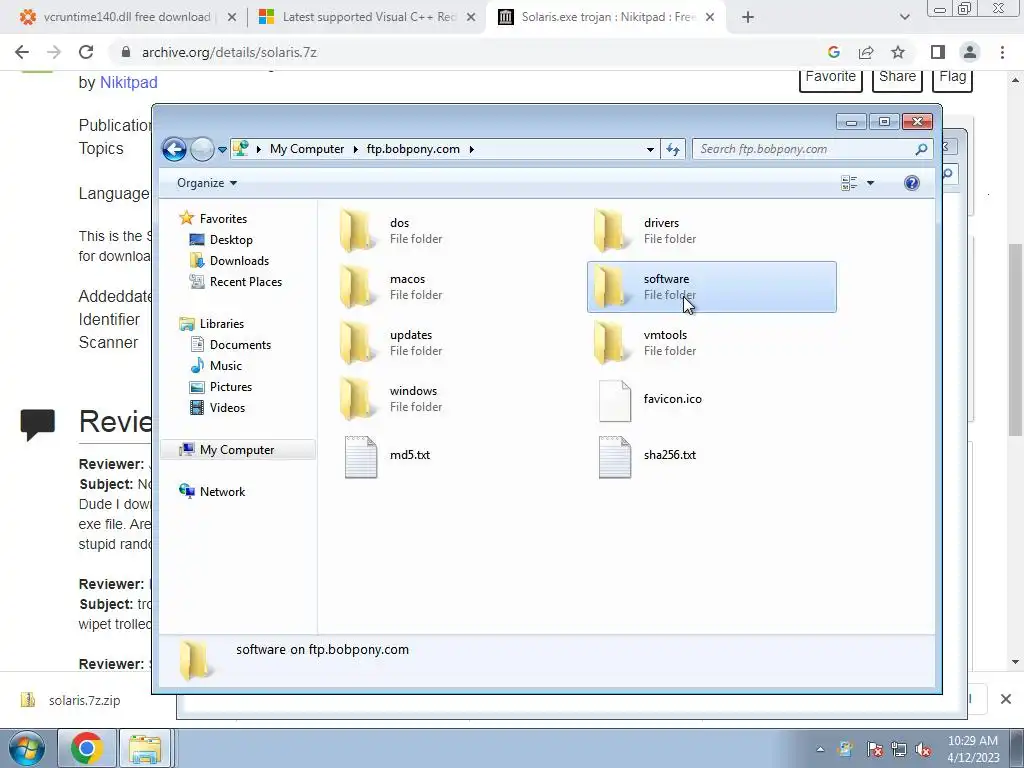
Task: Open recent pages dropdown next to forward
Action: click(x=222, y=150)
